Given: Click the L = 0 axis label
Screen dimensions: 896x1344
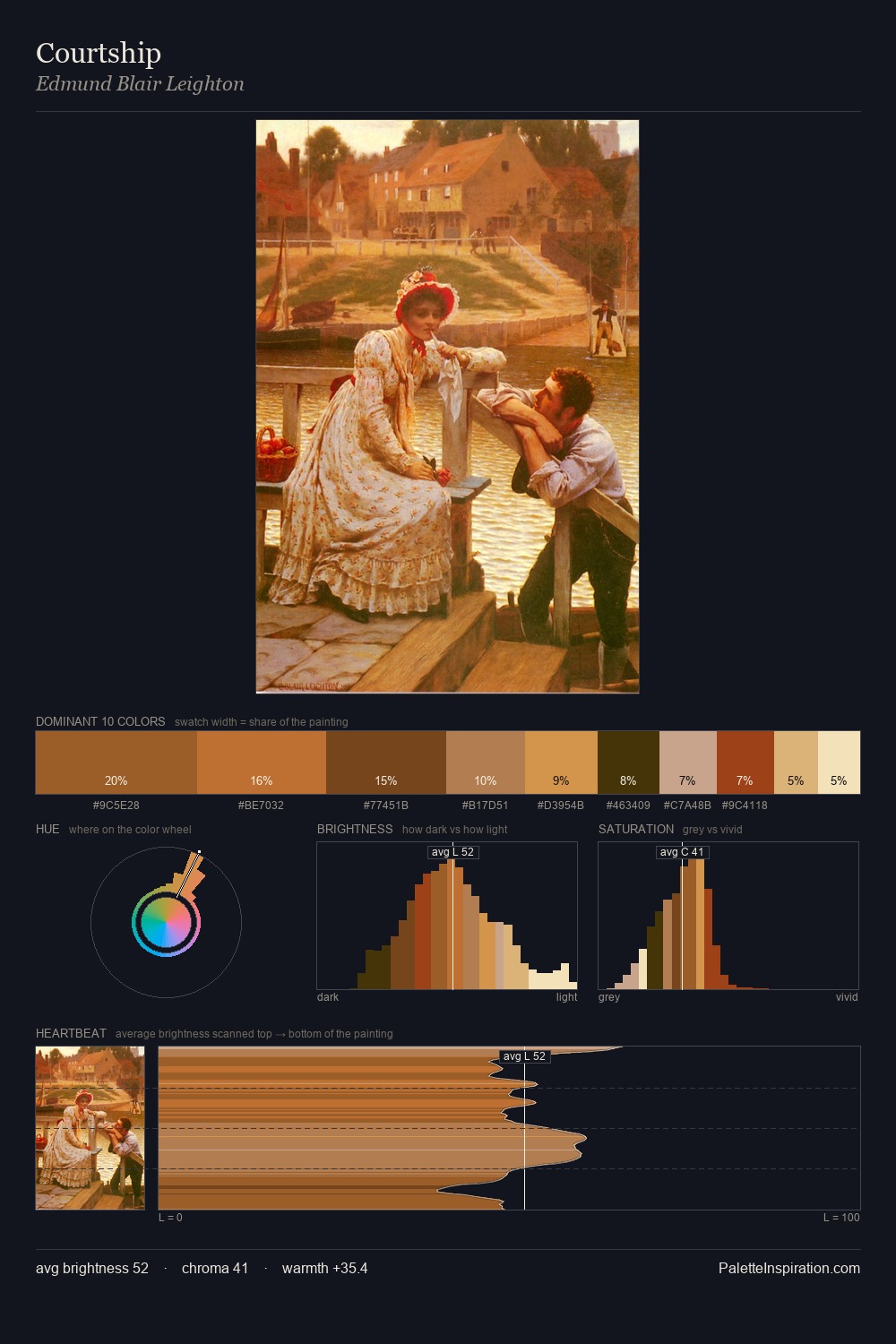Looking at the screenshot, I should click(x=170, y=1218).
